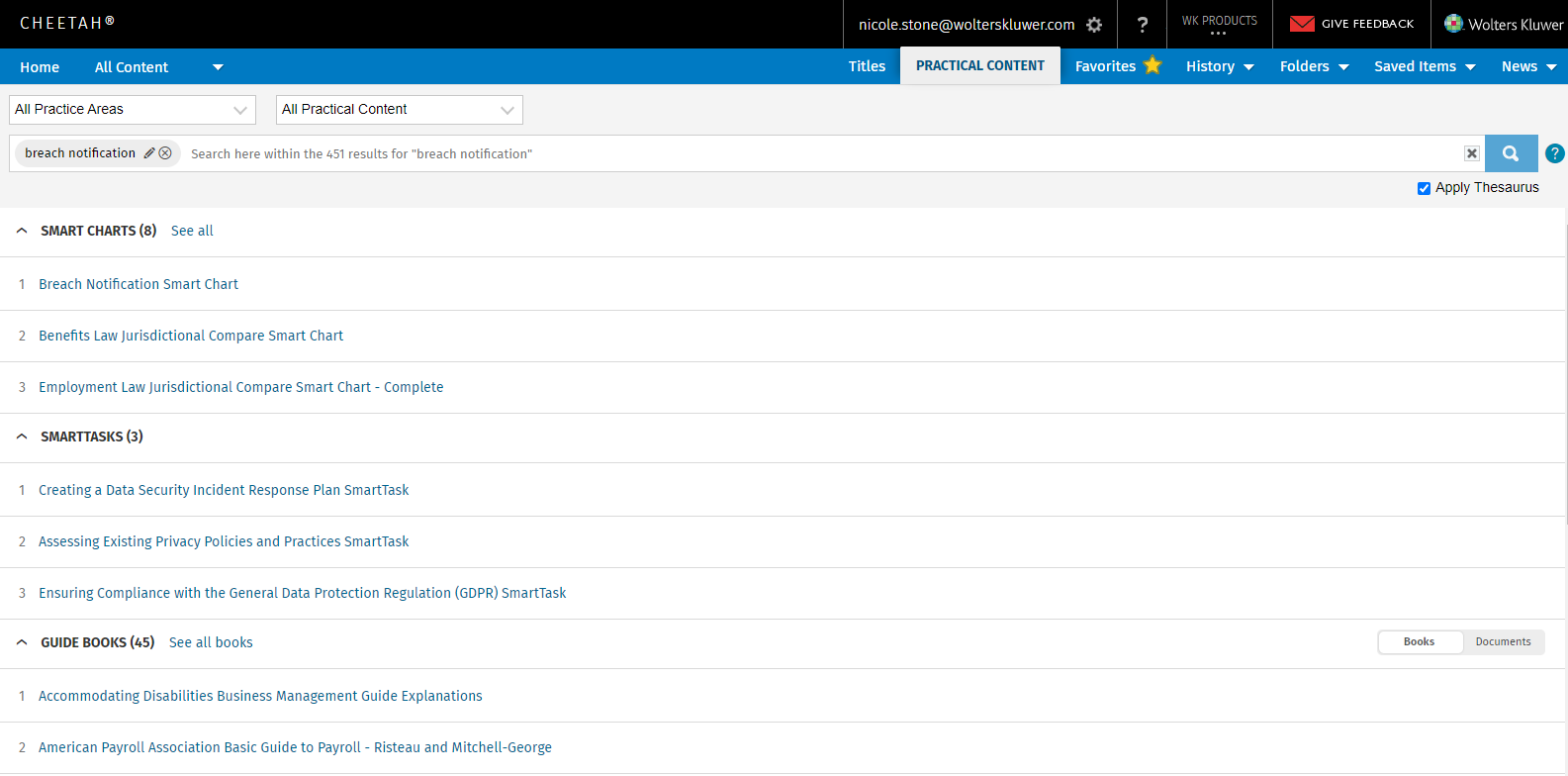1568x776 pixels.
Task: Open the Favorites menu
Action: point(1105,66)
